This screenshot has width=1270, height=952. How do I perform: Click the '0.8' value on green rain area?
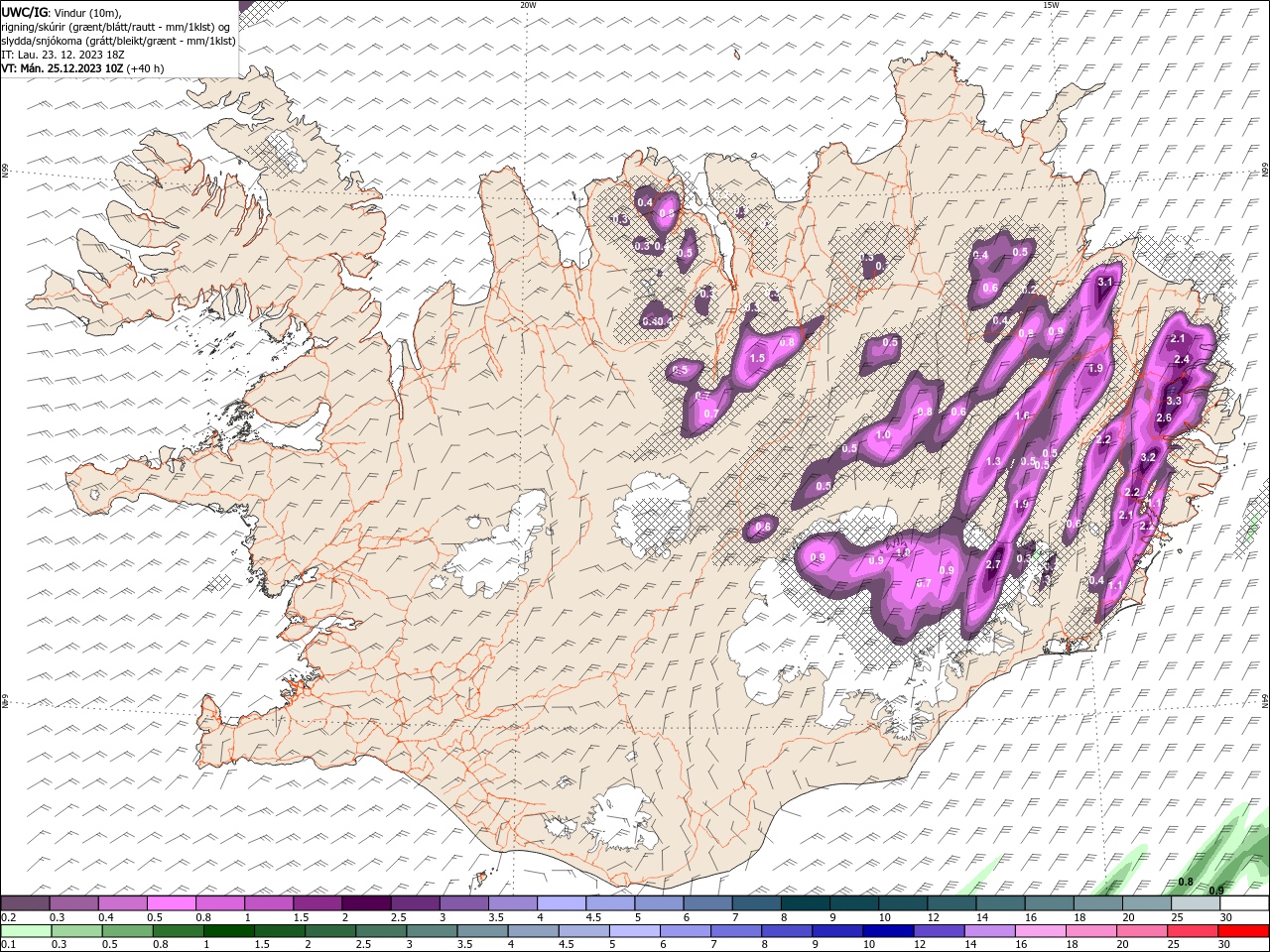click(x=1186, y=882)
